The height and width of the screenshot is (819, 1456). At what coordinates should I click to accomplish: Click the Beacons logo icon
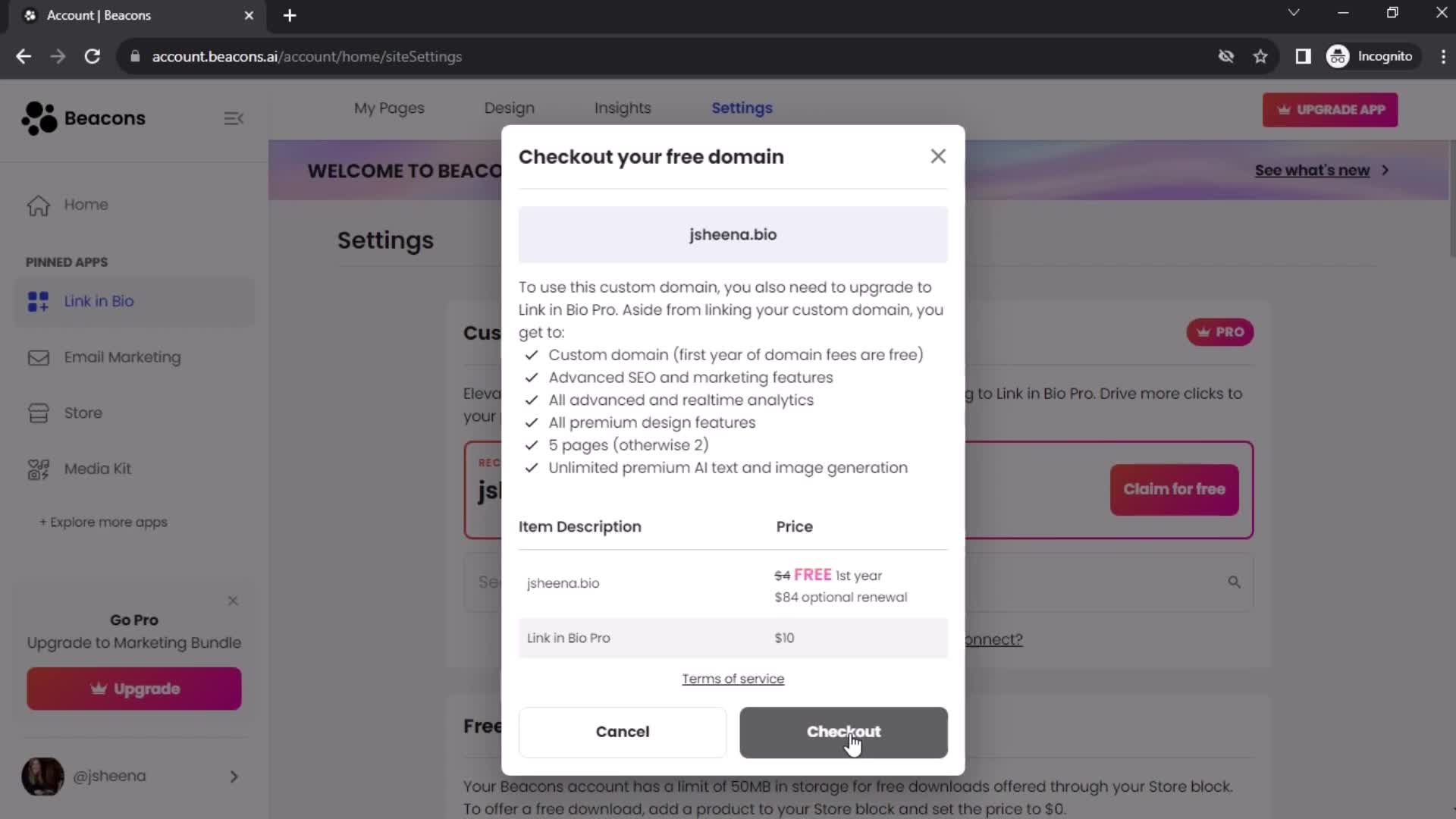[36, 117]
